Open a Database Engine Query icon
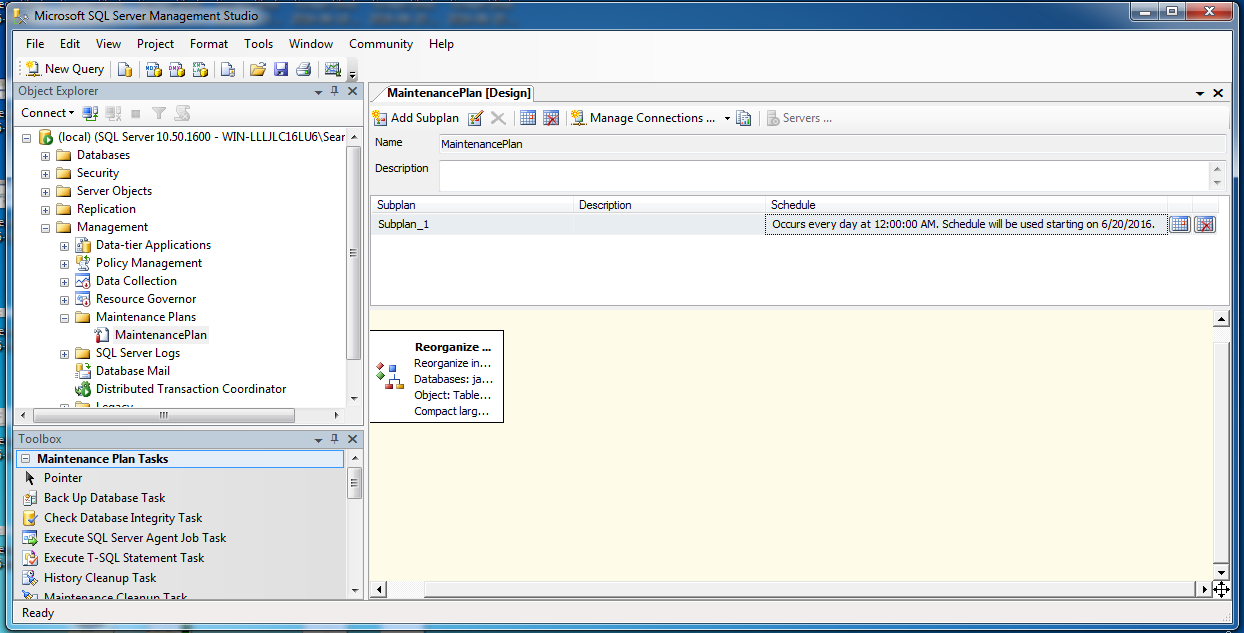Image resolution: width=1244 pixels, height=633 pixels. click(125, 69)
